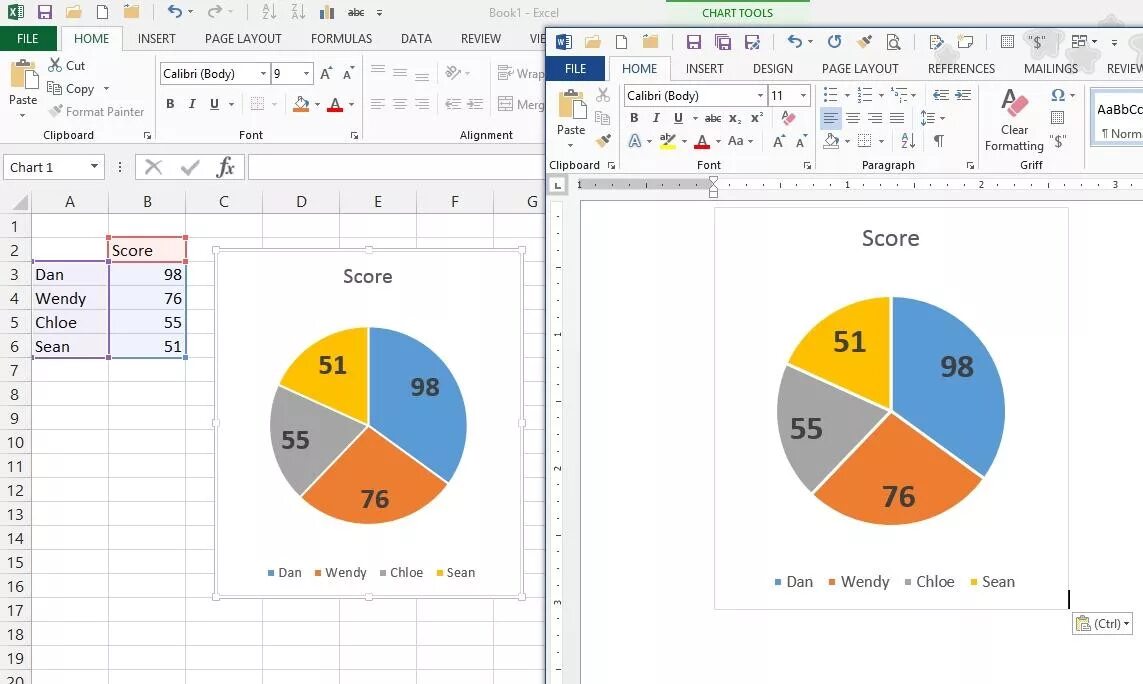
Task: Click Excel Fill Color paint bucket swatch
Action: [x=301, y=104]
